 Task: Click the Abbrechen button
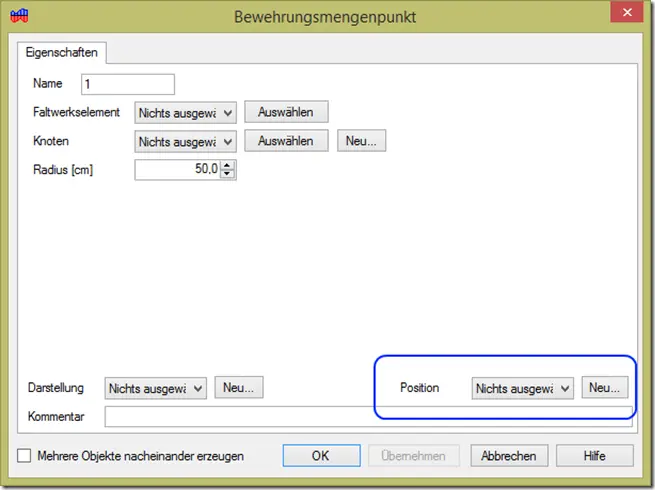[x=509, y=455]
